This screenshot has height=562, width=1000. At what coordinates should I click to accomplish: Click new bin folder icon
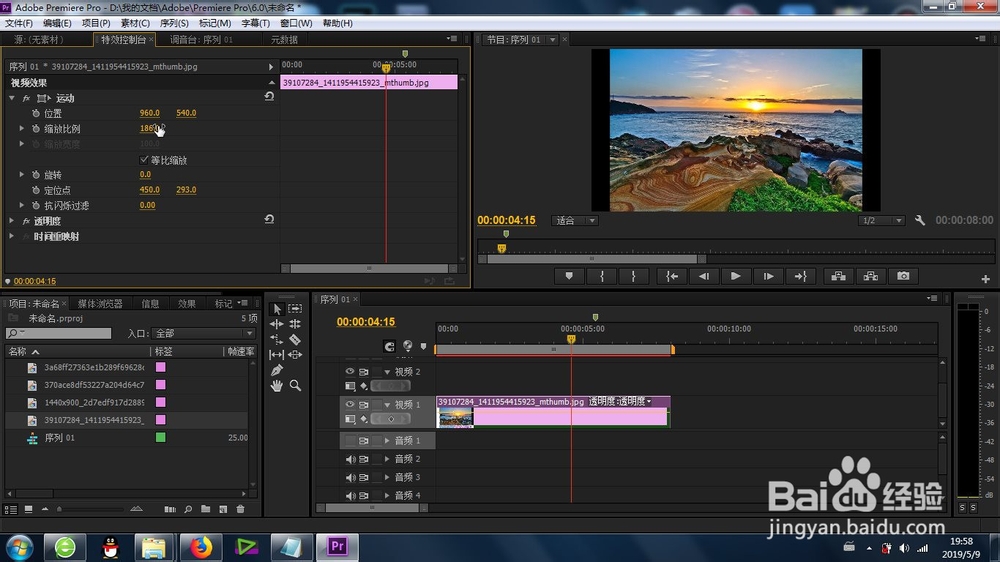click(x=205, y=509)
